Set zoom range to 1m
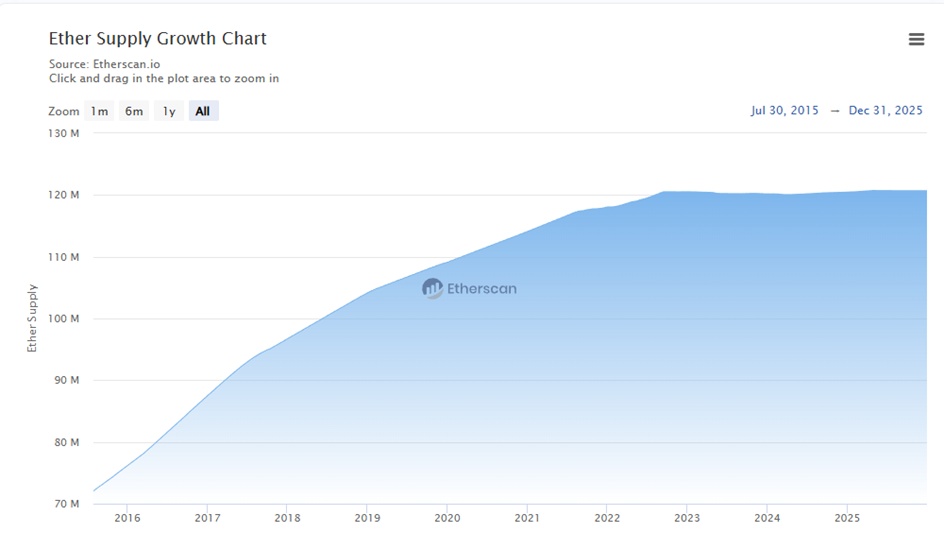 point(99,111)
